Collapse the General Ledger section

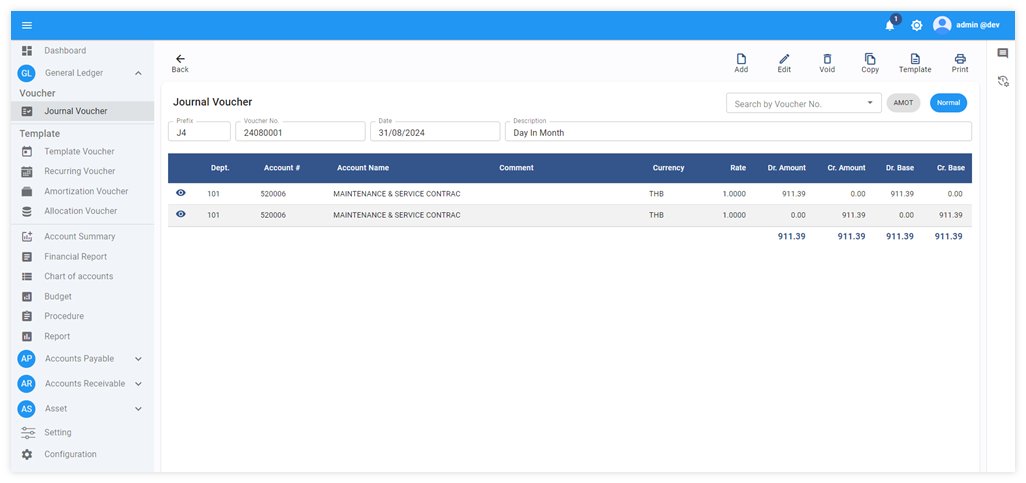(138, 73)
